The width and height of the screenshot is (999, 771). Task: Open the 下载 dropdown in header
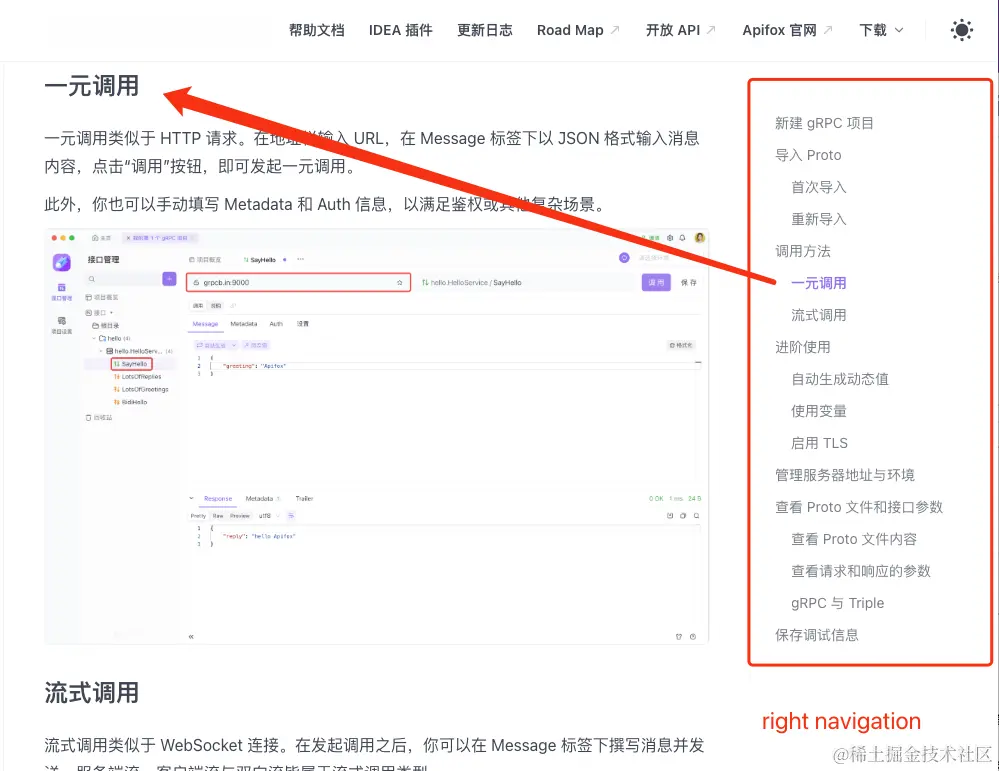point(881,30)
